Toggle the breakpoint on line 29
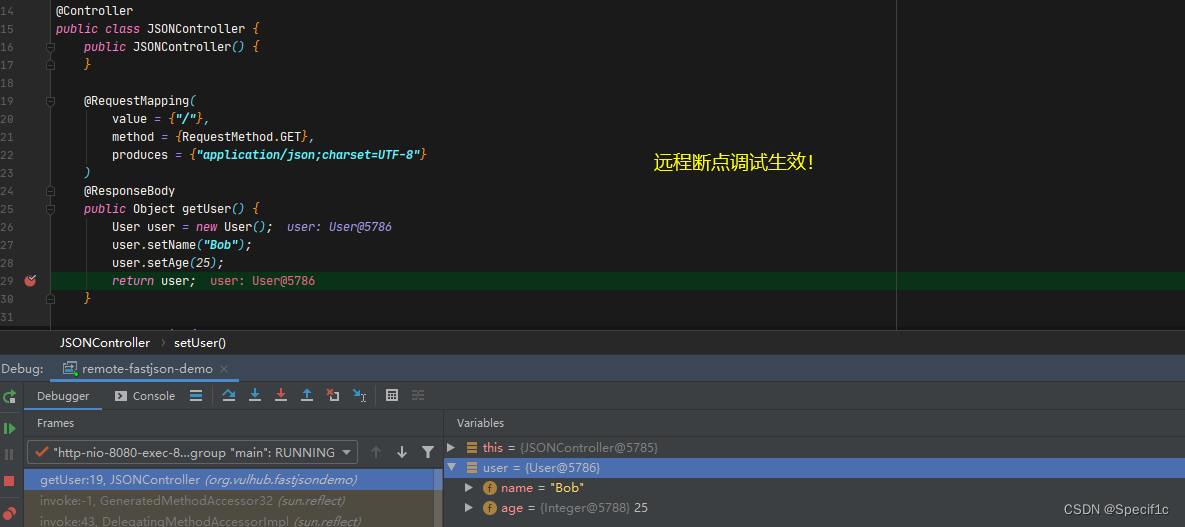Viewport: 1185px width, 527px height. point(30,281)
